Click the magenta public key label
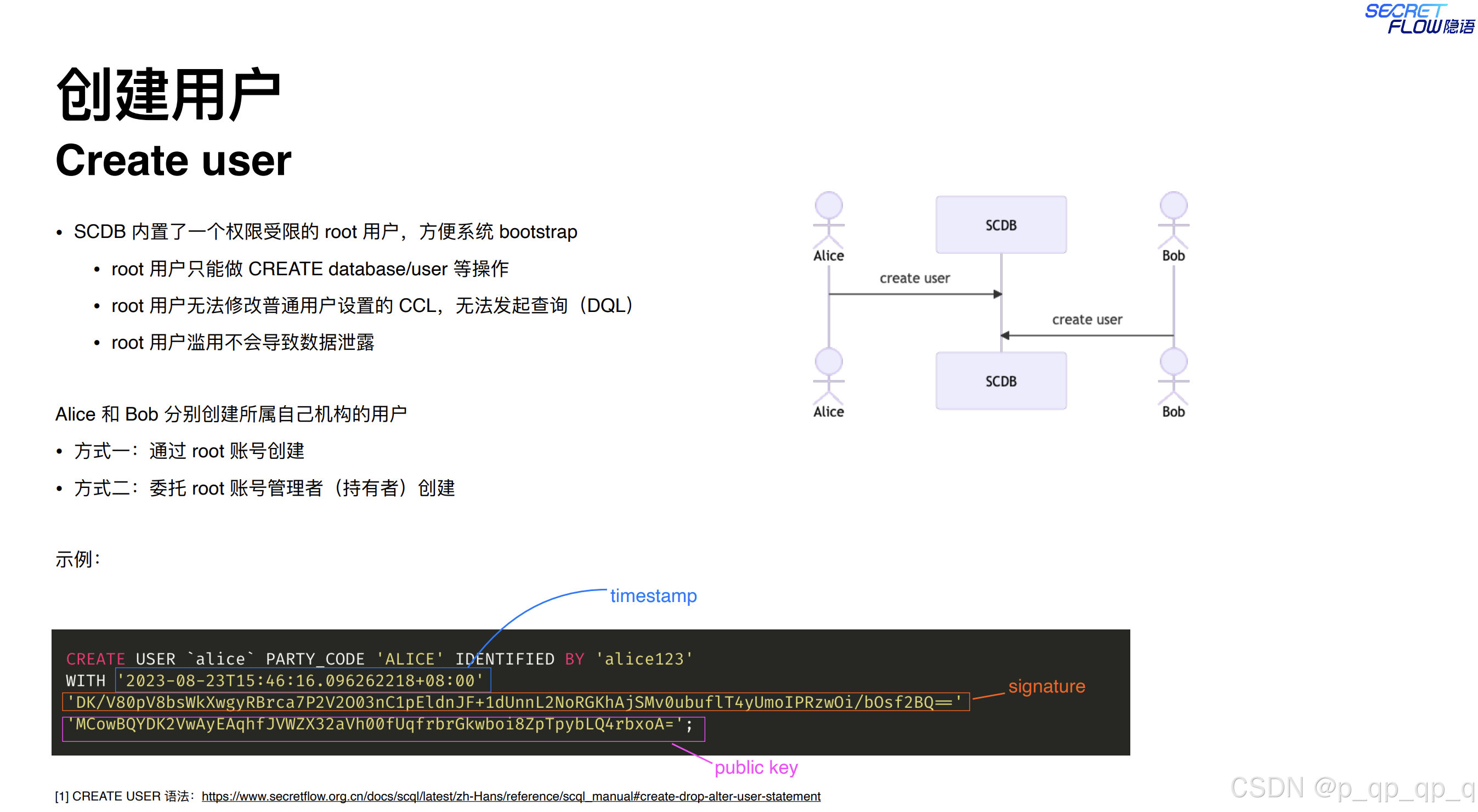 click(756, 766)
